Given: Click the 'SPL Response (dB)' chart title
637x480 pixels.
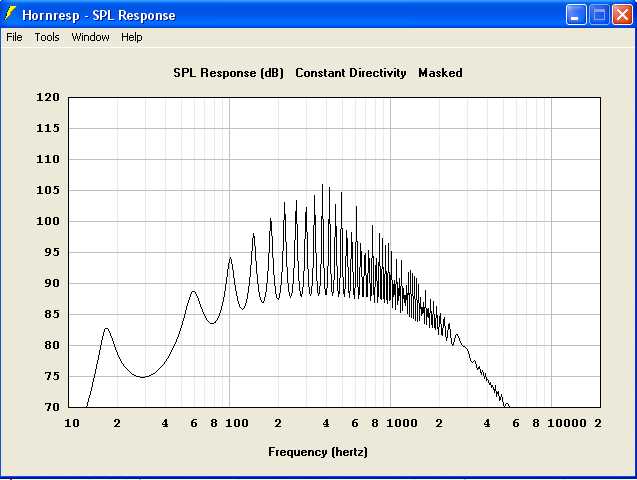Looking at the screenshot, I should point(228,73).
